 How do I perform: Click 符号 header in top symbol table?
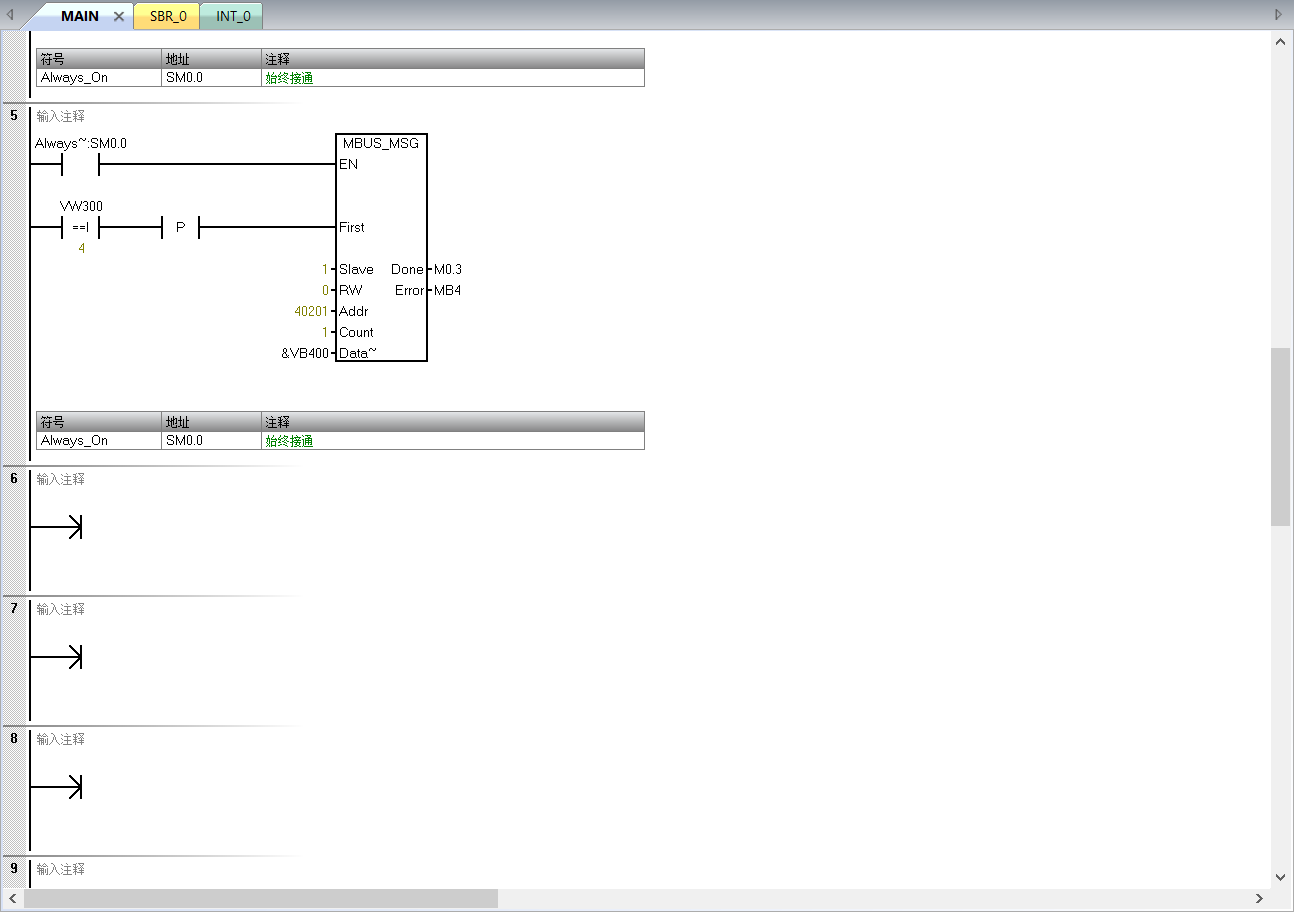99,59
